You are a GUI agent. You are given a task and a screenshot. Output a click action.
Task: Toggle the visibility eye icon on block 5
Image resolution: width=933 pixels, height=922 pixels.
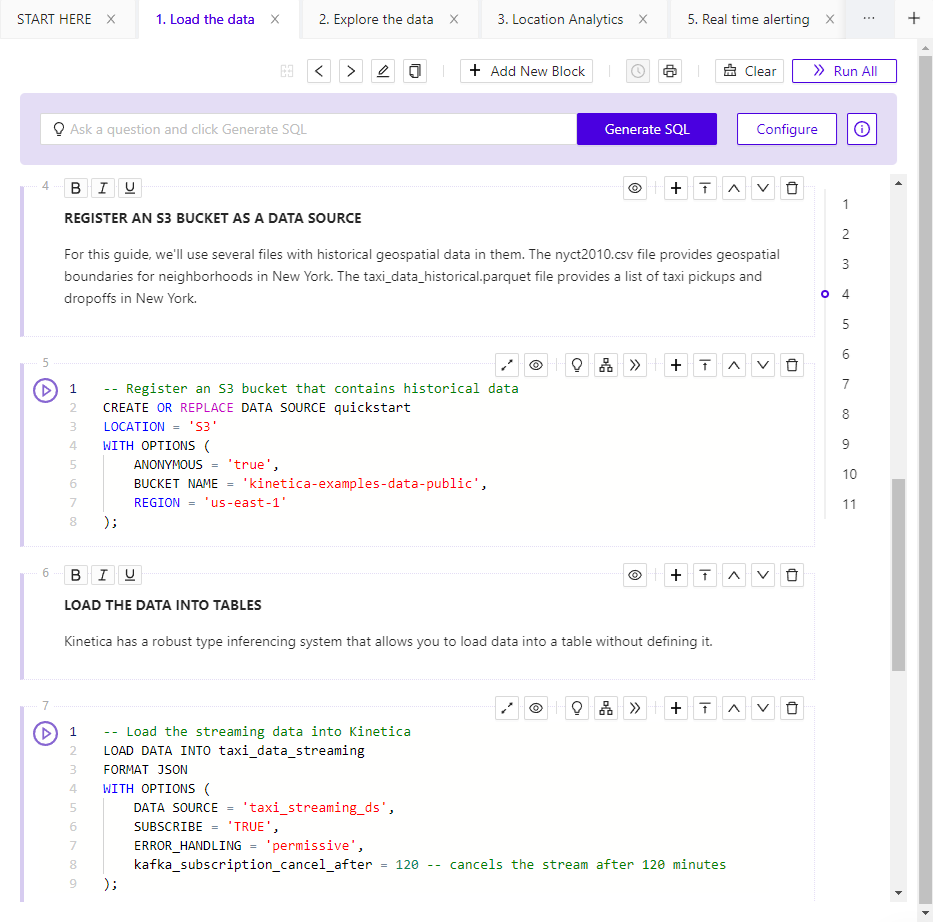tap(535, 364)
